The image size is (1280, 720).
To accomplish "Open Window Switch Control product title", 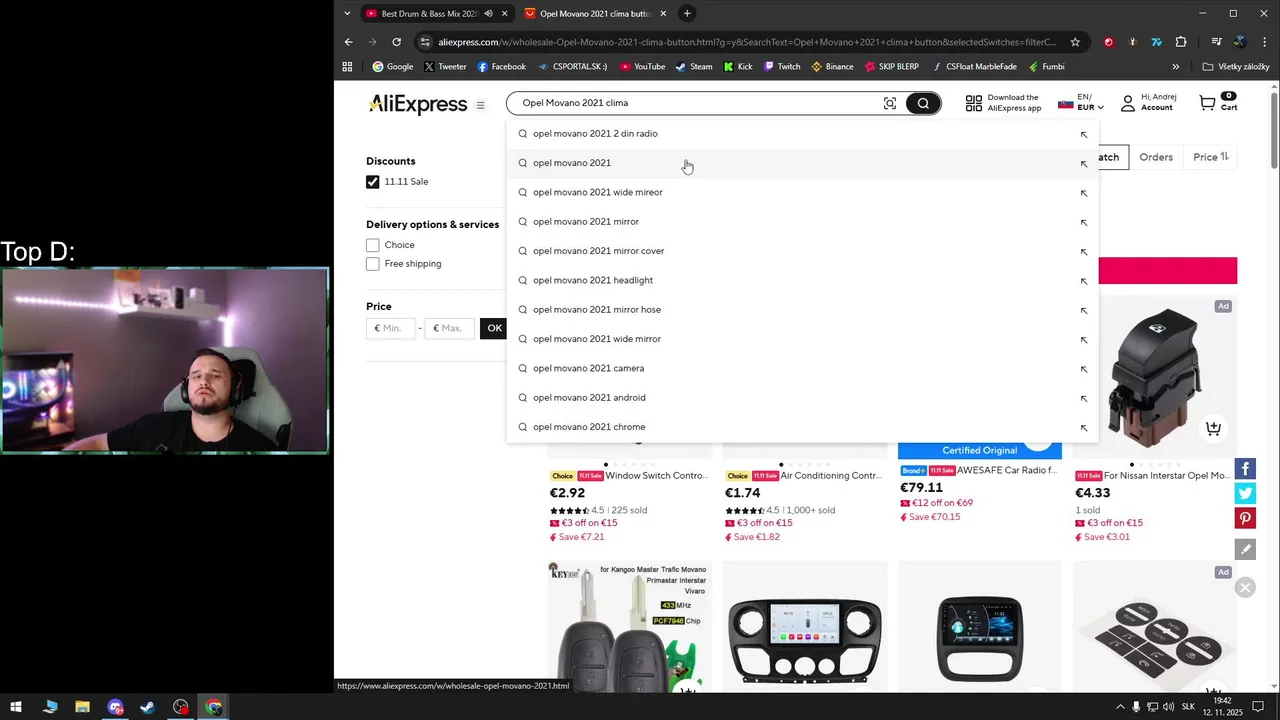I will (x=656, y=476).
